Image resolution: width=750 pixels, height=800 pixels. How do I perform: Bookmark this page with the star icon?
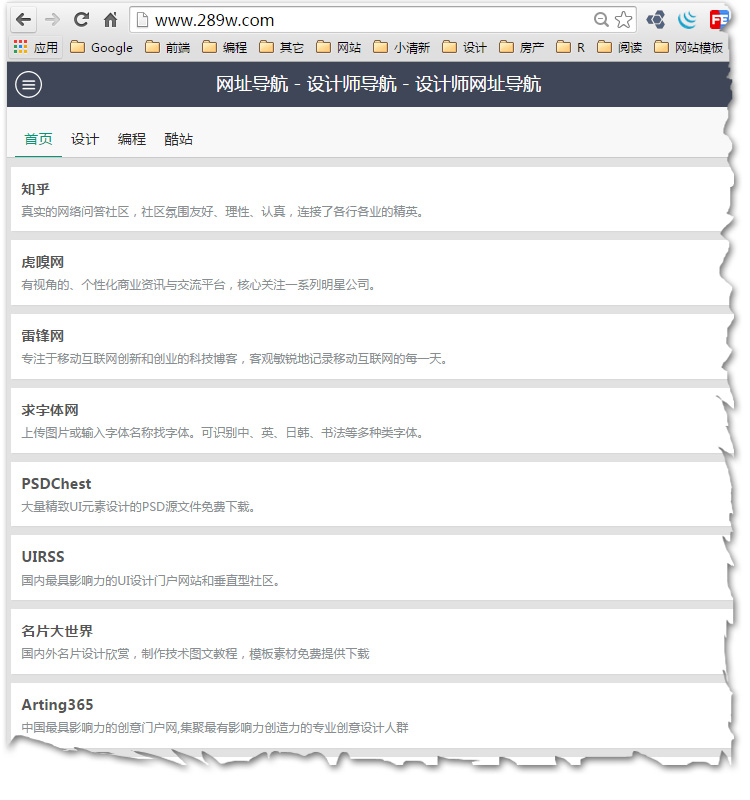click(x=623, y=20)
